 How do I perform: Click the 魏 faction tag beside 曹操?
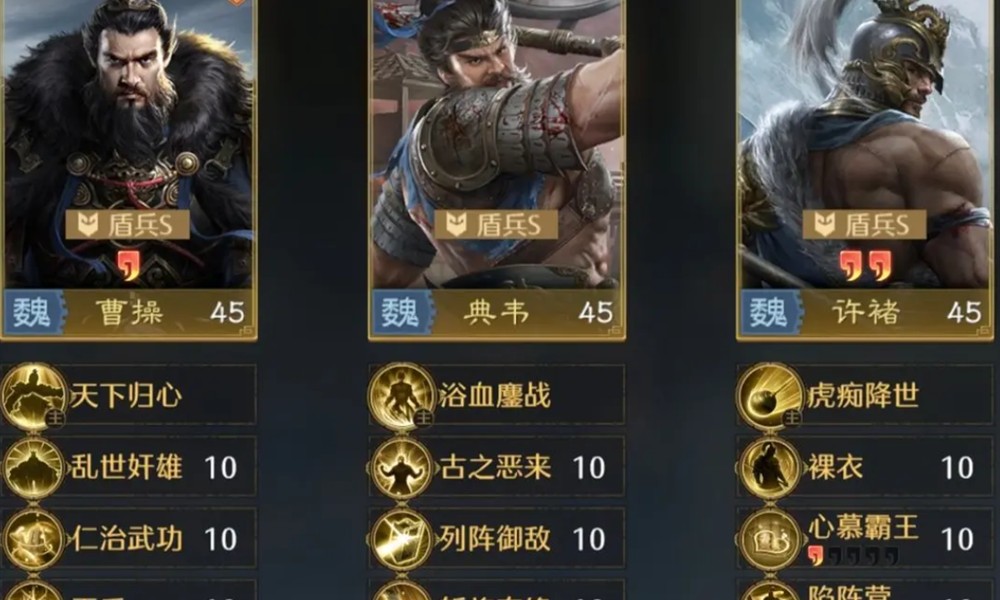[33, 312]
